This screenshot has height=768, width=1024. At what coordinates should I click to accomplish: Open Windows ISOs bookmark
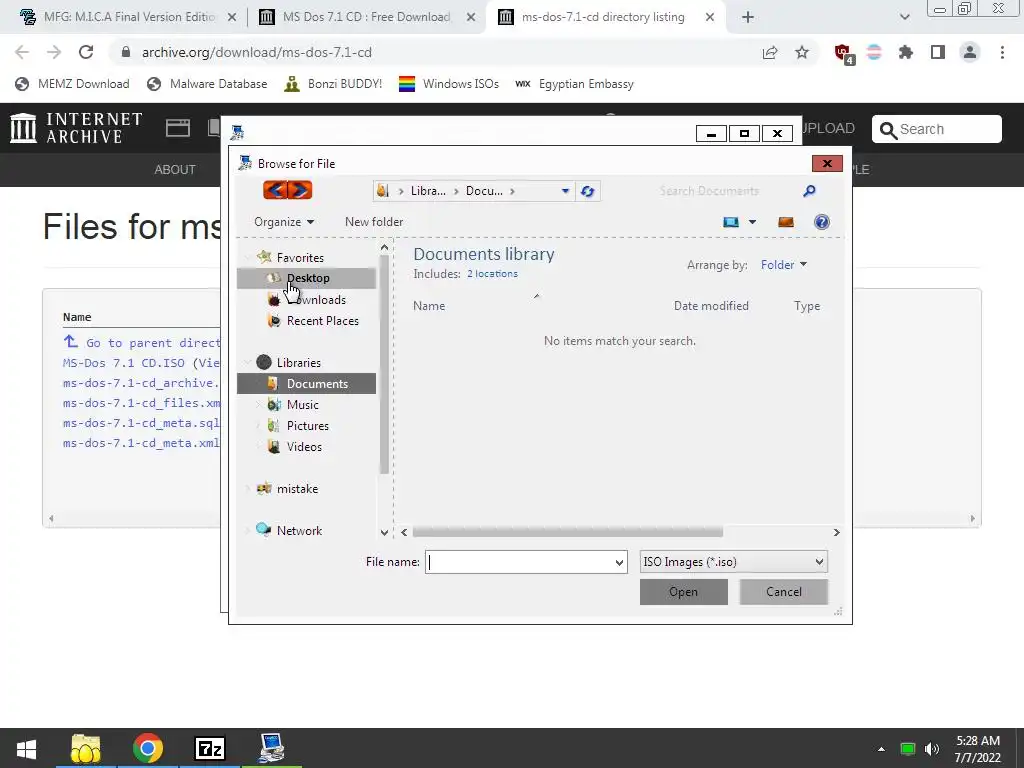449,84
